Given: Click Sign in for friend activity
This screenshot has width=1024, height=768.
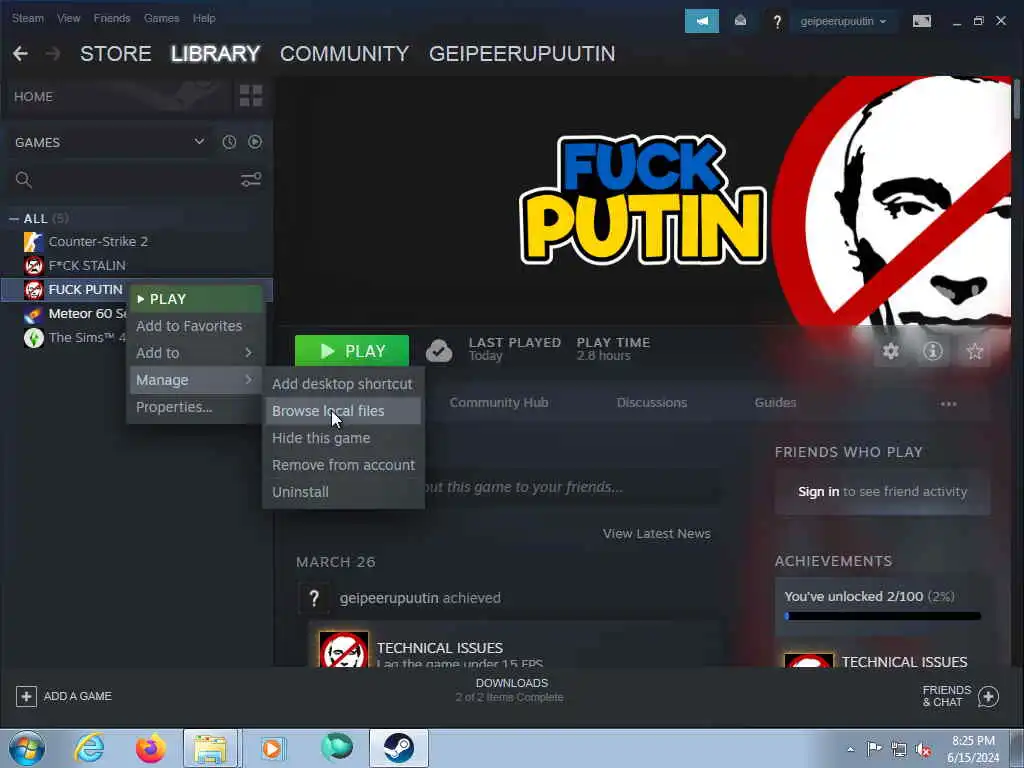Looking at the screenshot, I should (x=818, y=491).
